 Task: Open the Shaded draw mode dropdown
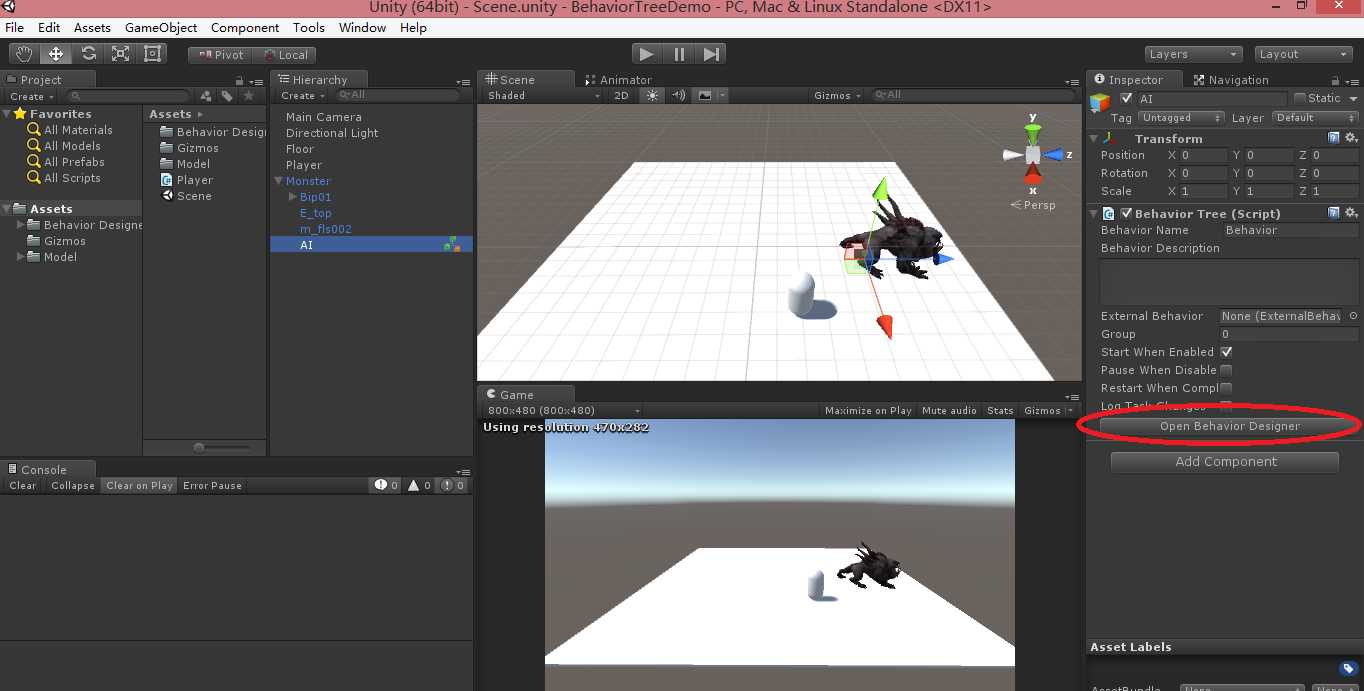click(x=543, y=95)
